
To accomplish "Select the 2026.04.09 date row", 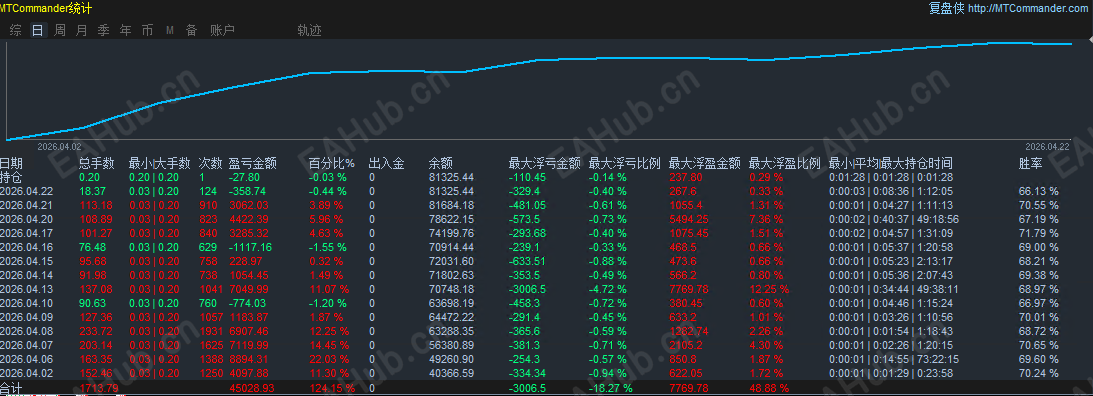I will click(26, 317).
